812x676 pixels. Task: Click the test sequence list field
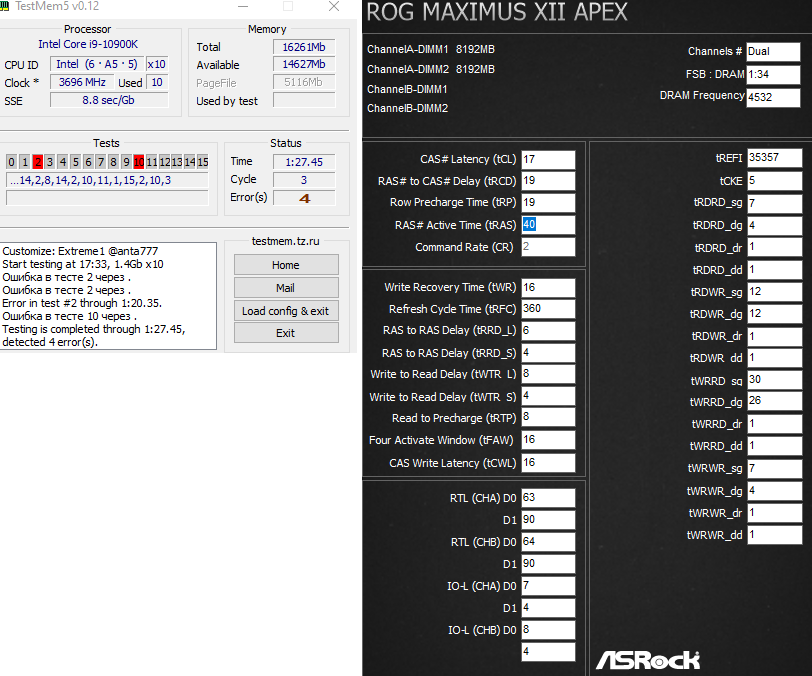click(107, 180)
